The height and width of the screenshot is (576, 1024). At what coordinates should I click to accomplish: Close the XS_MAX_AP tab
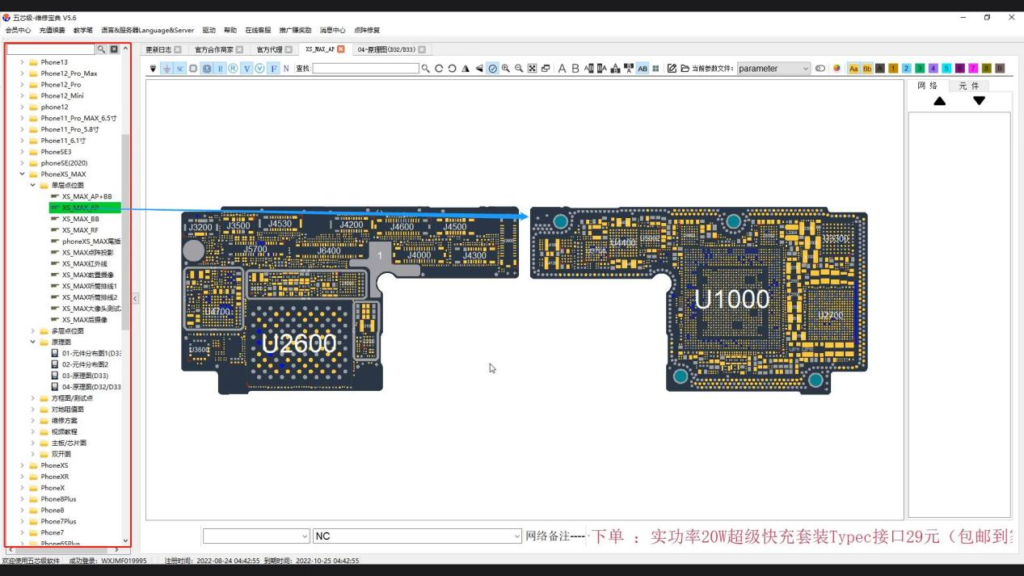pyautogui.click(x=341, y=50)
